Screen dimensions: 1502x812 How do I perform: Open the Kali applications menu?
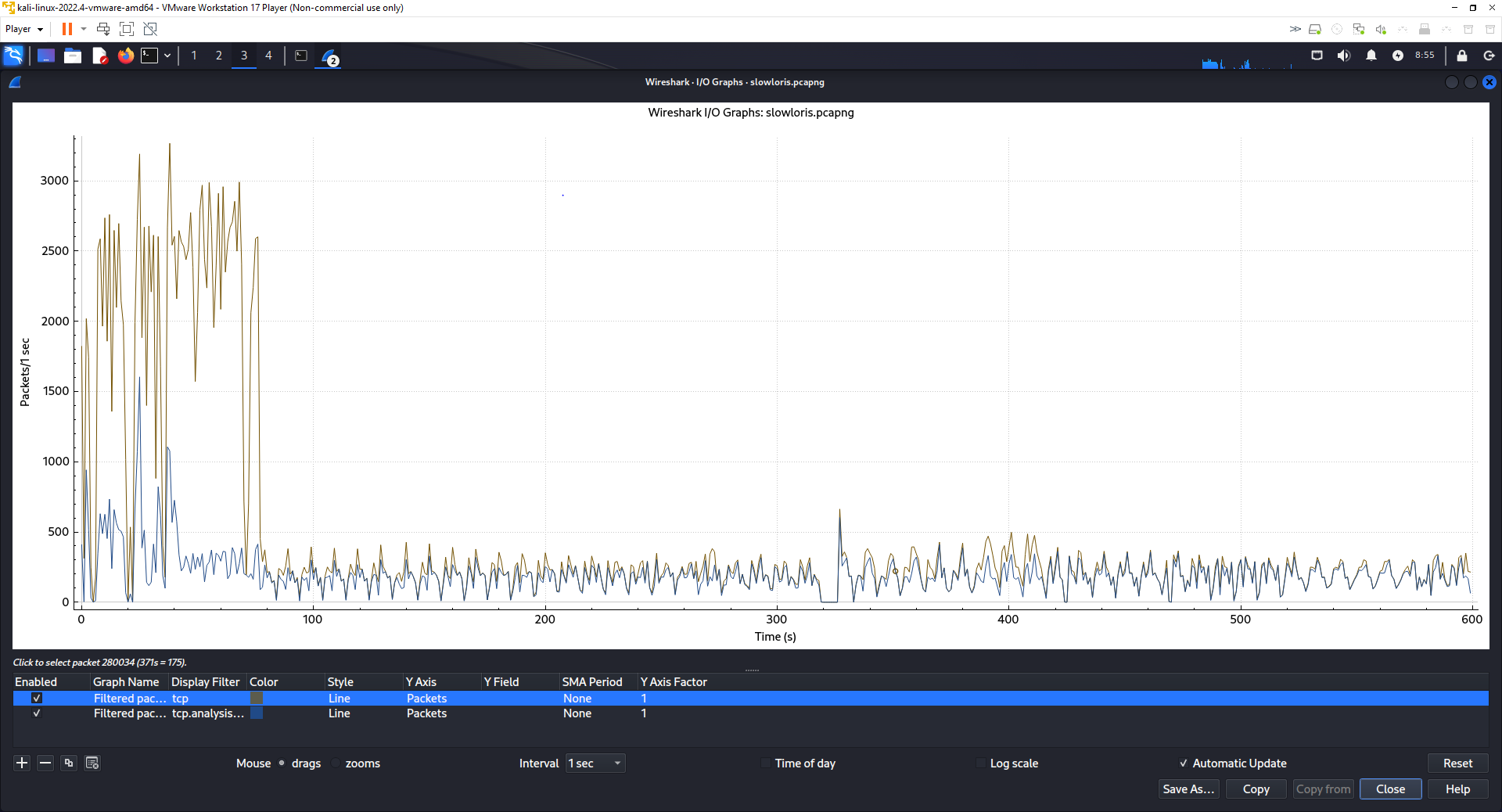pyautogui.click(x=13, y=56)
